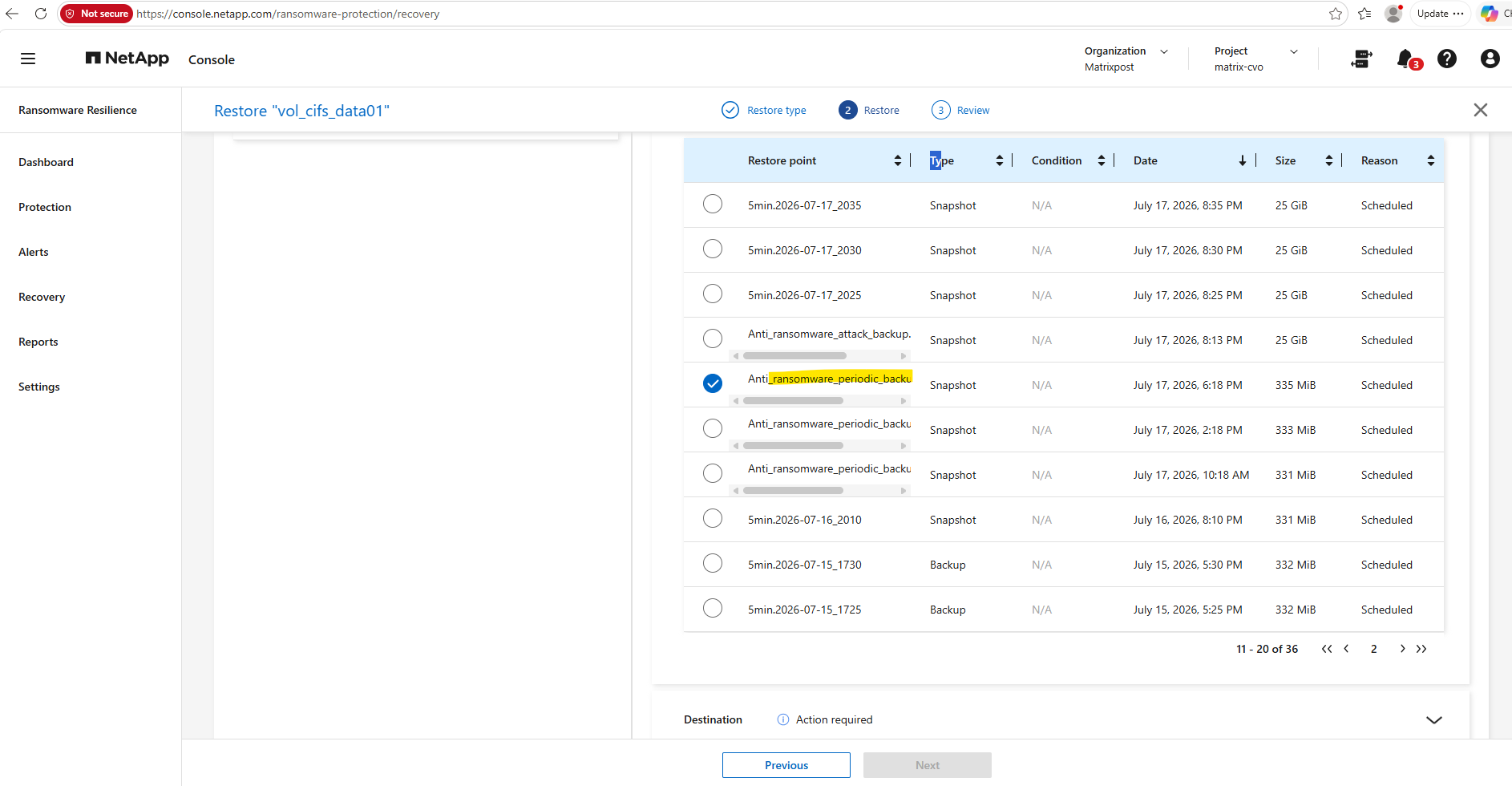
Task: Click scroll-right arrow under 10:18 AM backup
Action: [x=904, y=490]
